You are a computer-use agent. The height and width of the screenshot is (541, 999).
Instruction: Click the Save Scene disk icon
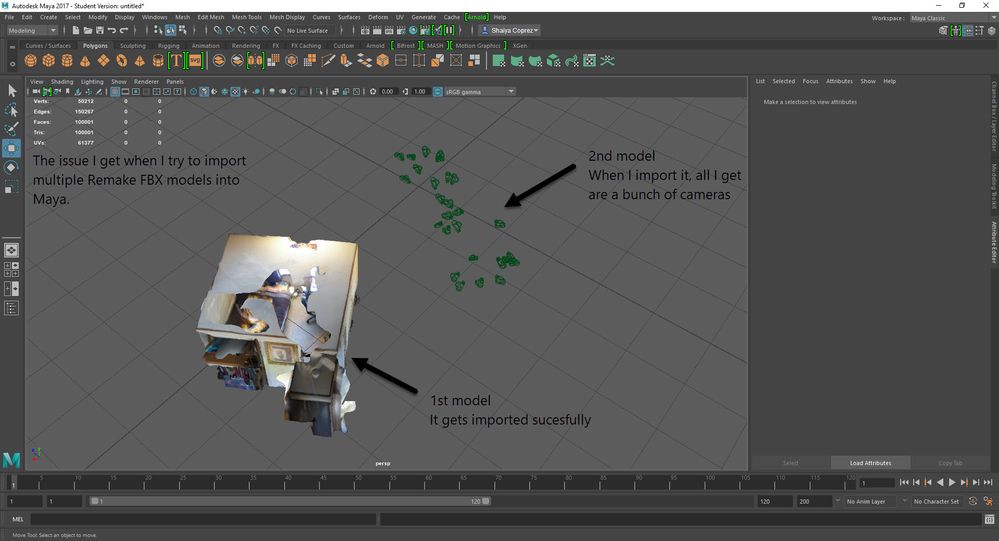tap(100, 30)
